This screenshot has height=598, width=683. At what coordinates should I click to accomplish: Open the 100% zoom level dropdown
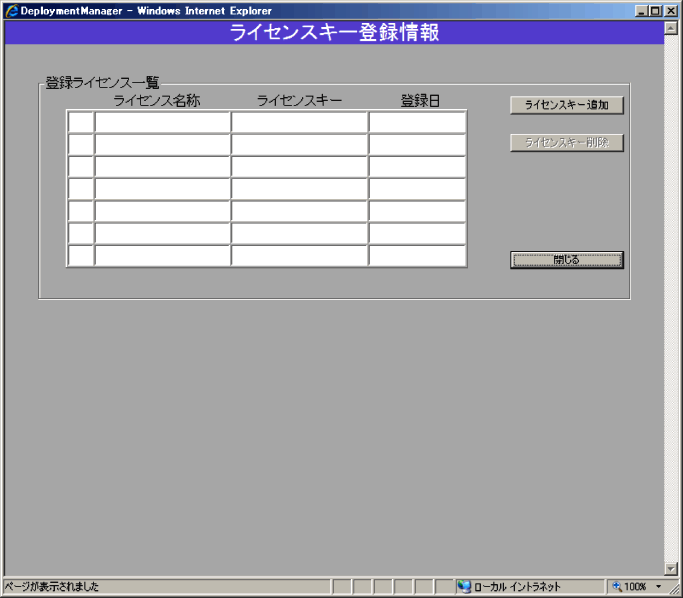(x=659, y=587)
